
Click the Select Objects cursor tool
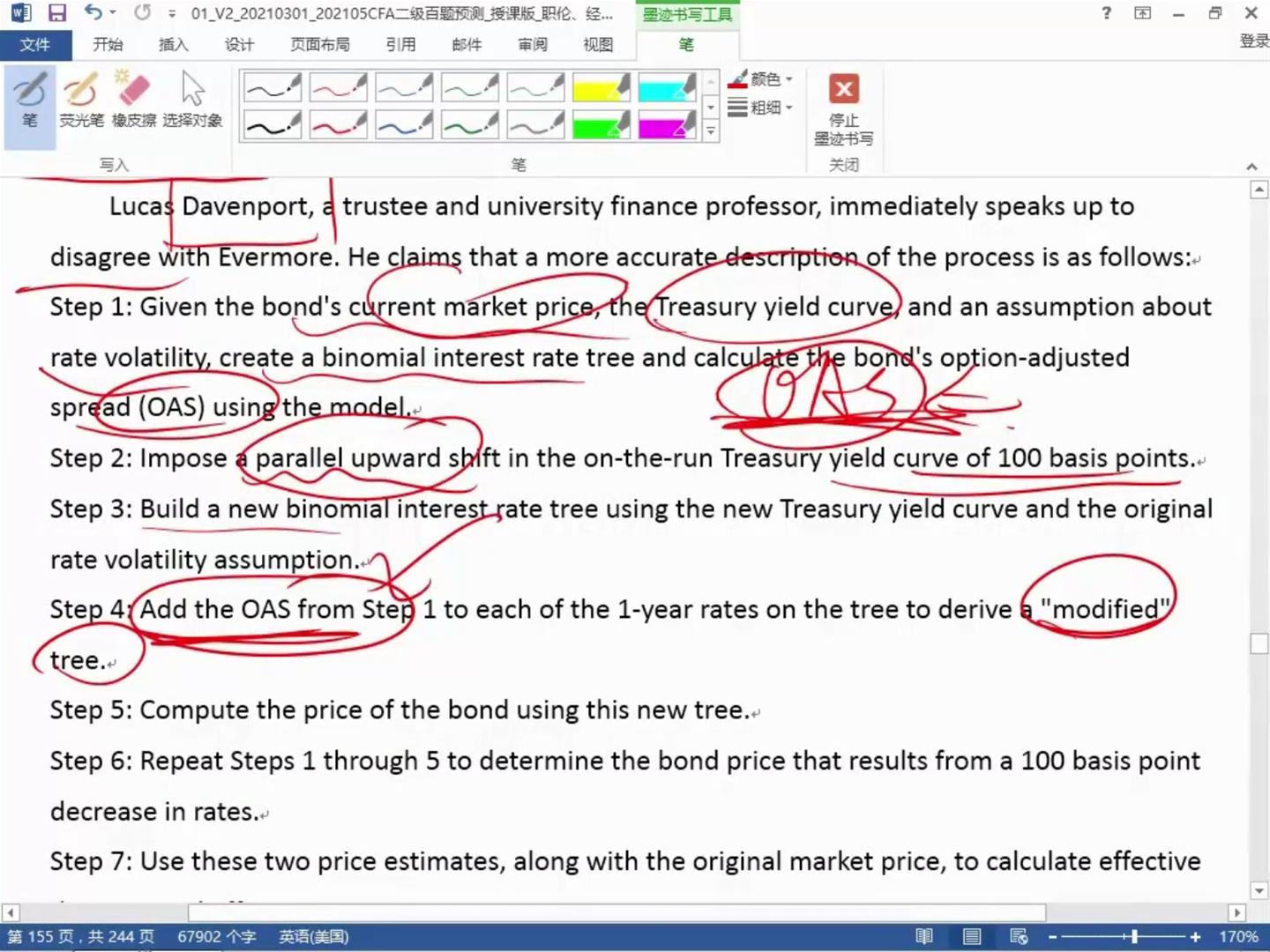(x=192, y=100)
